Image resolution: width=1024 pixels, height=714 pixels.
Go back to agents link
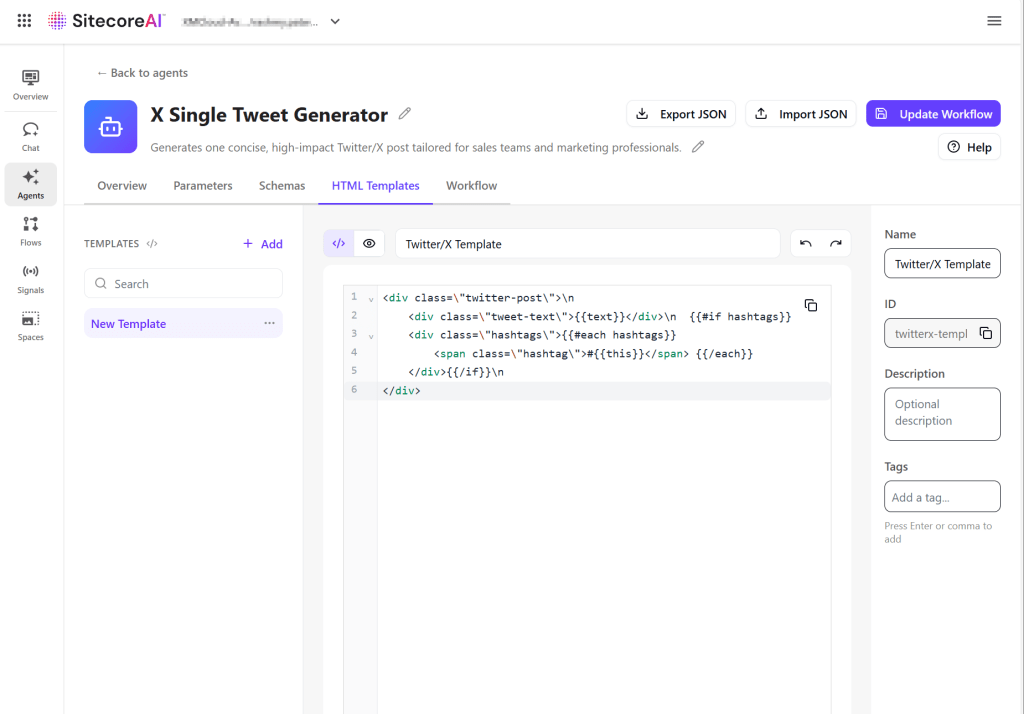(x=142, y=73)
